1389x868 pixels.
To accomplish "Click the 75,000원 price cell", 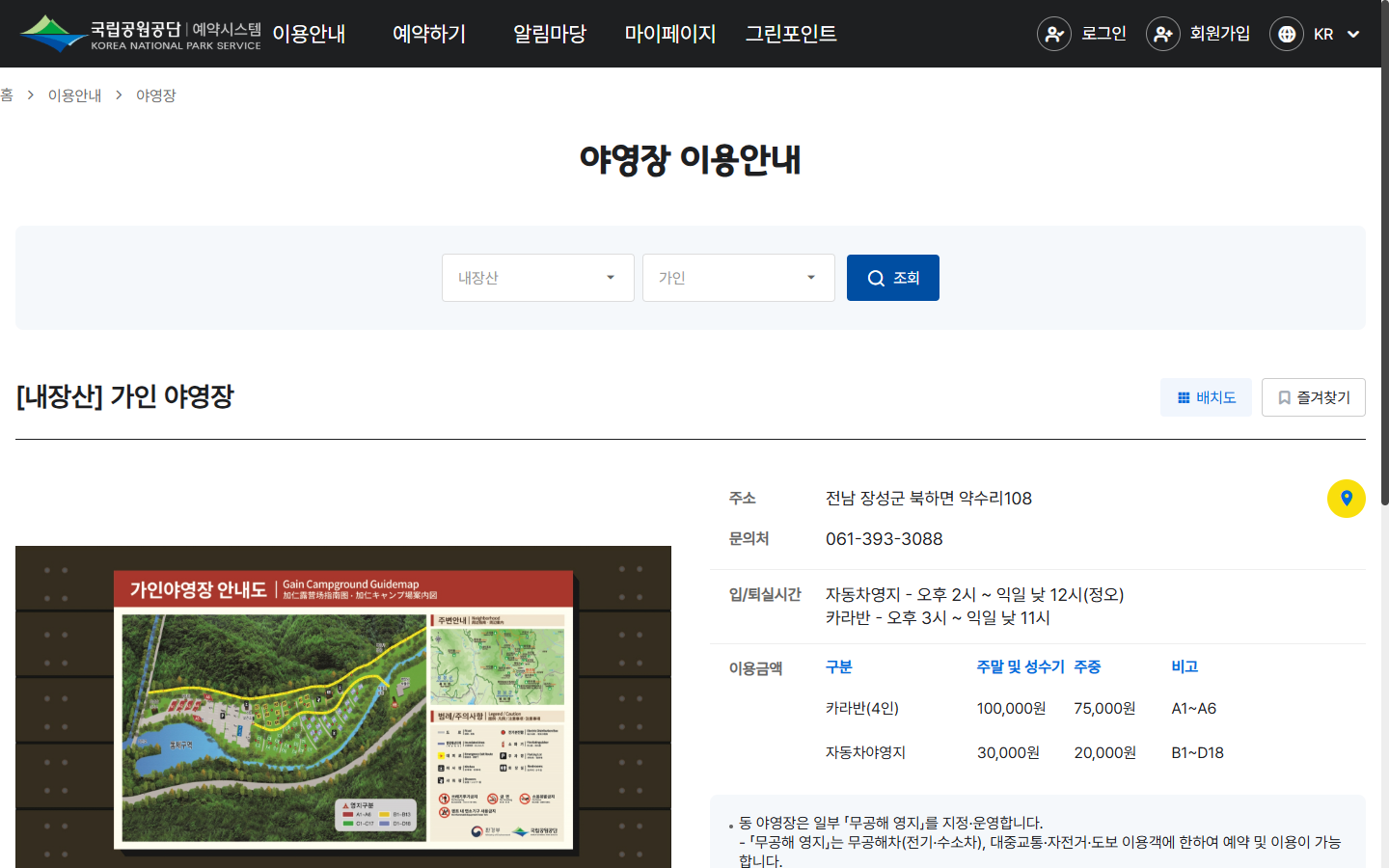I will point(1105,709).
